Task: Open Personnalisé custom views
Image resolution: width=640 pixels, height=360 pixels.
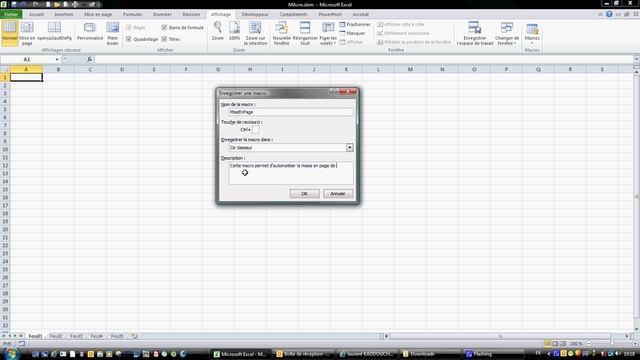Action: [90, 32]
